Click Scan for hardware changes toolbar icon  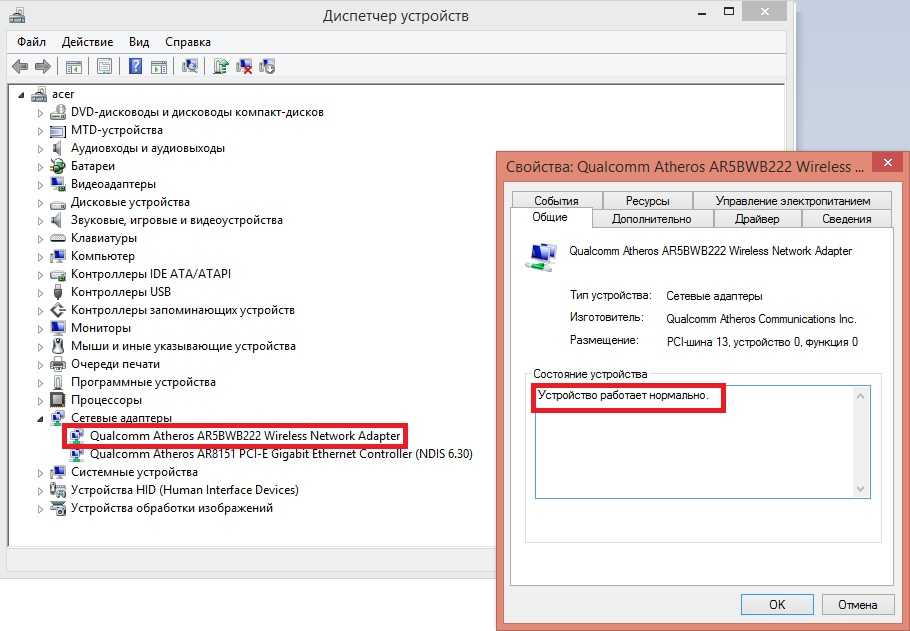(x=190, y=67)
